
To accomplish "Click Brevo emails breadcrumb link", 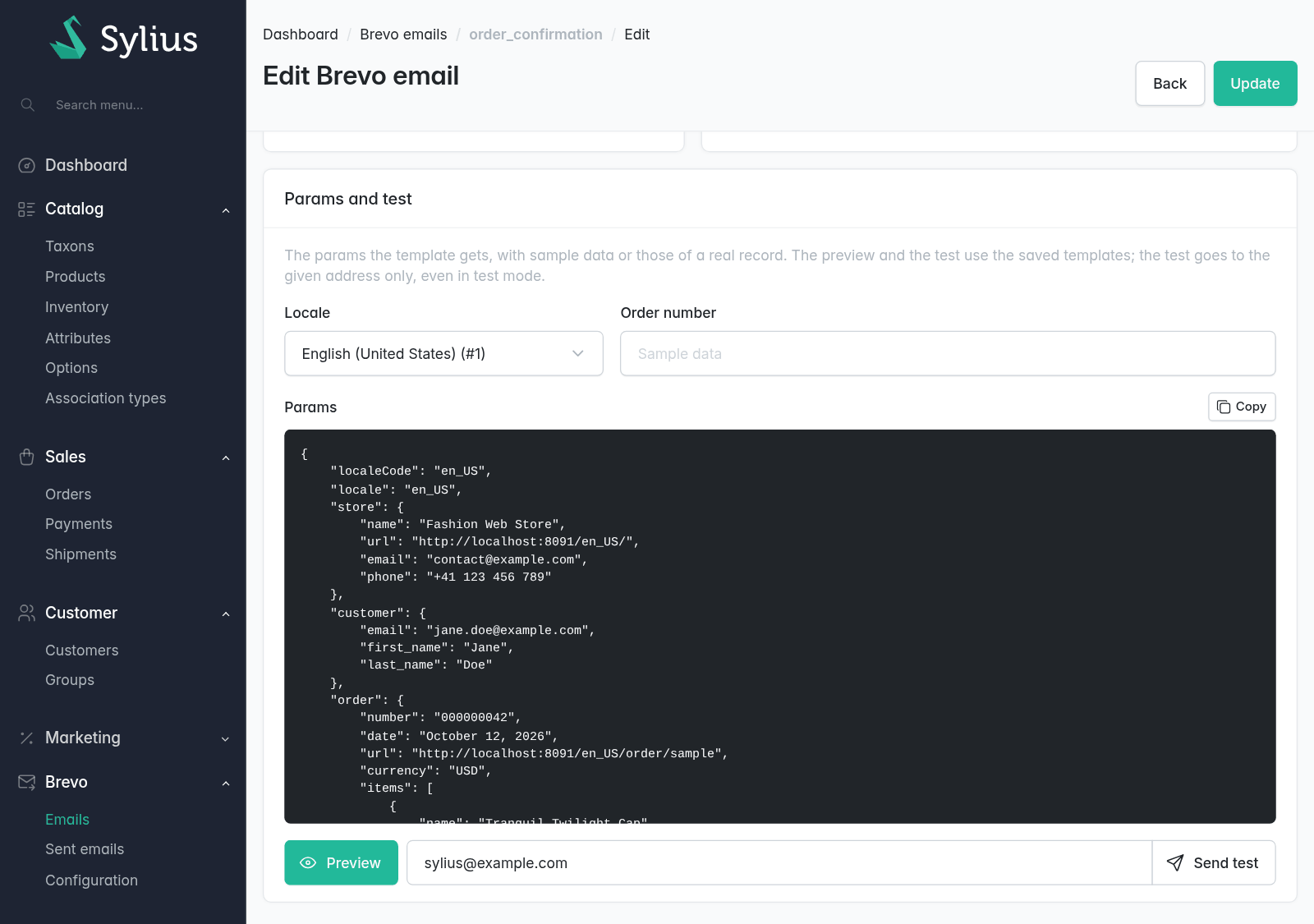I will click(403, 34).
